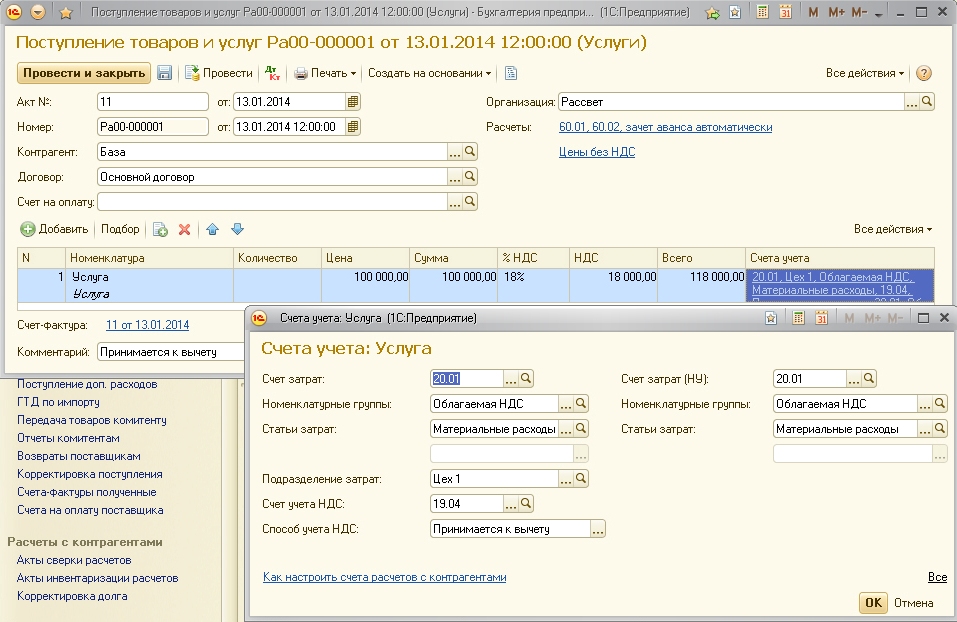Click the save (diskette) icon in toolbar
Screen dimensions: 957x622
tap(164, 73)
